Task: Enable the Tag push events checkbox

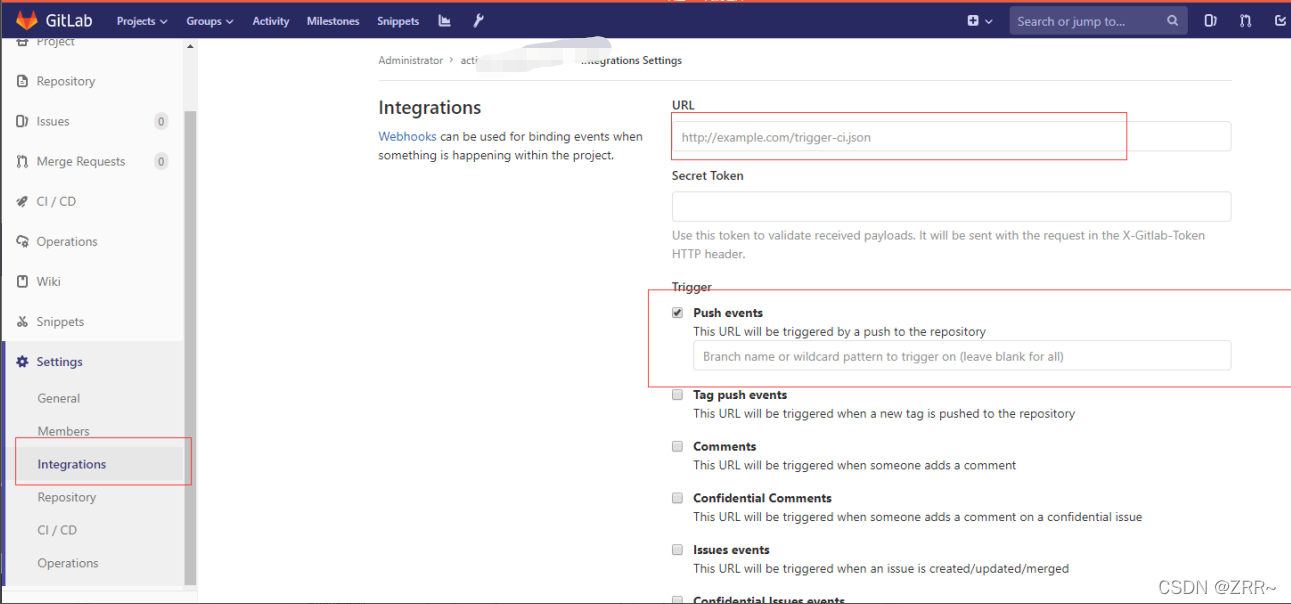Action: [678, 395]
